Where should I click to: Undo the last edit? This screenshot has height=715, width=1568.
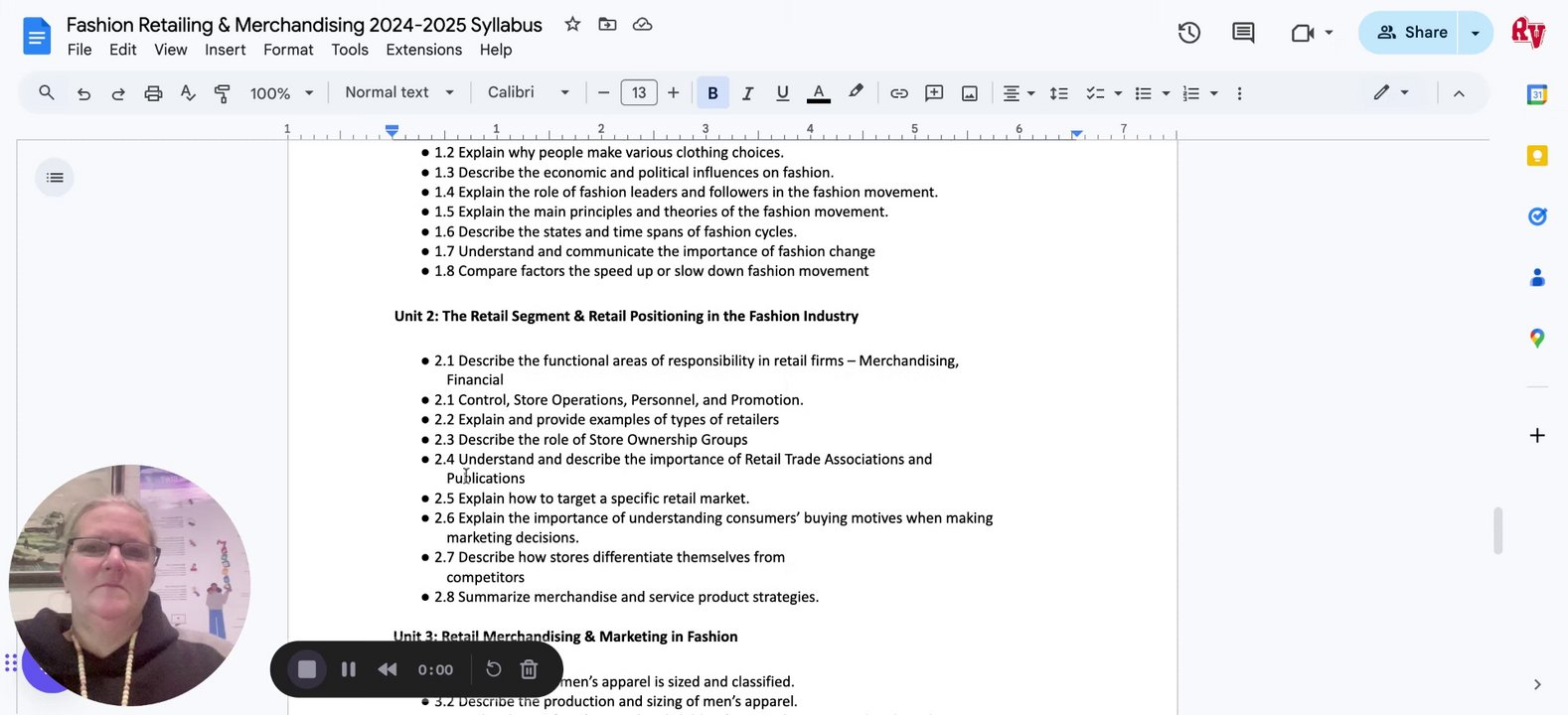[x=83, y=93]
